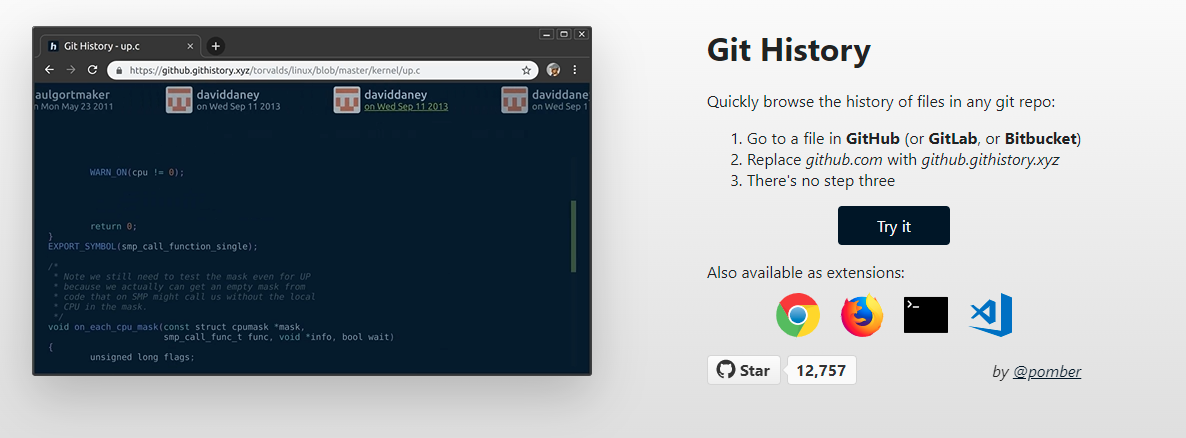
Task: Click the Also available as extensions text
Action: pos(806,272)
